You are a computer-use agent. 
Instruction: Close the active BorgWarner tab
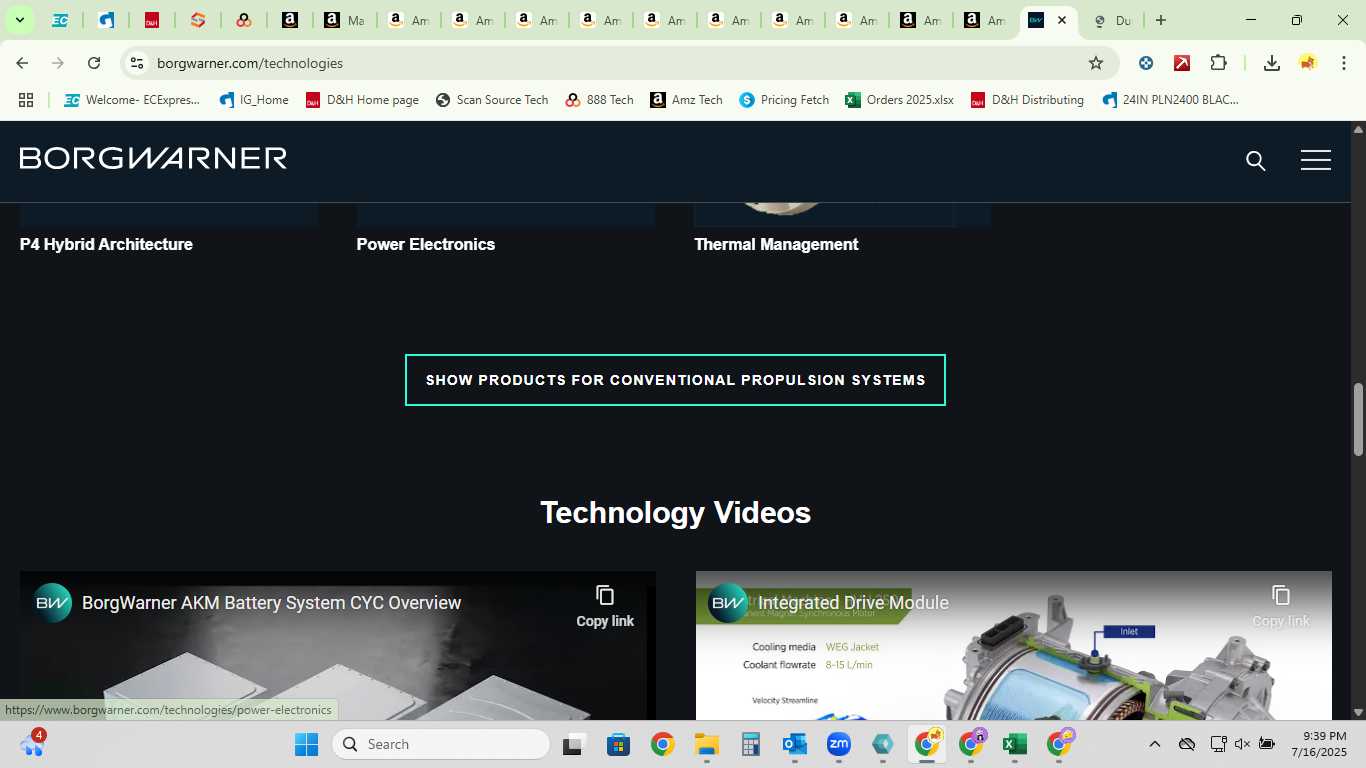pyautogui.click(x=1062, y=20)
